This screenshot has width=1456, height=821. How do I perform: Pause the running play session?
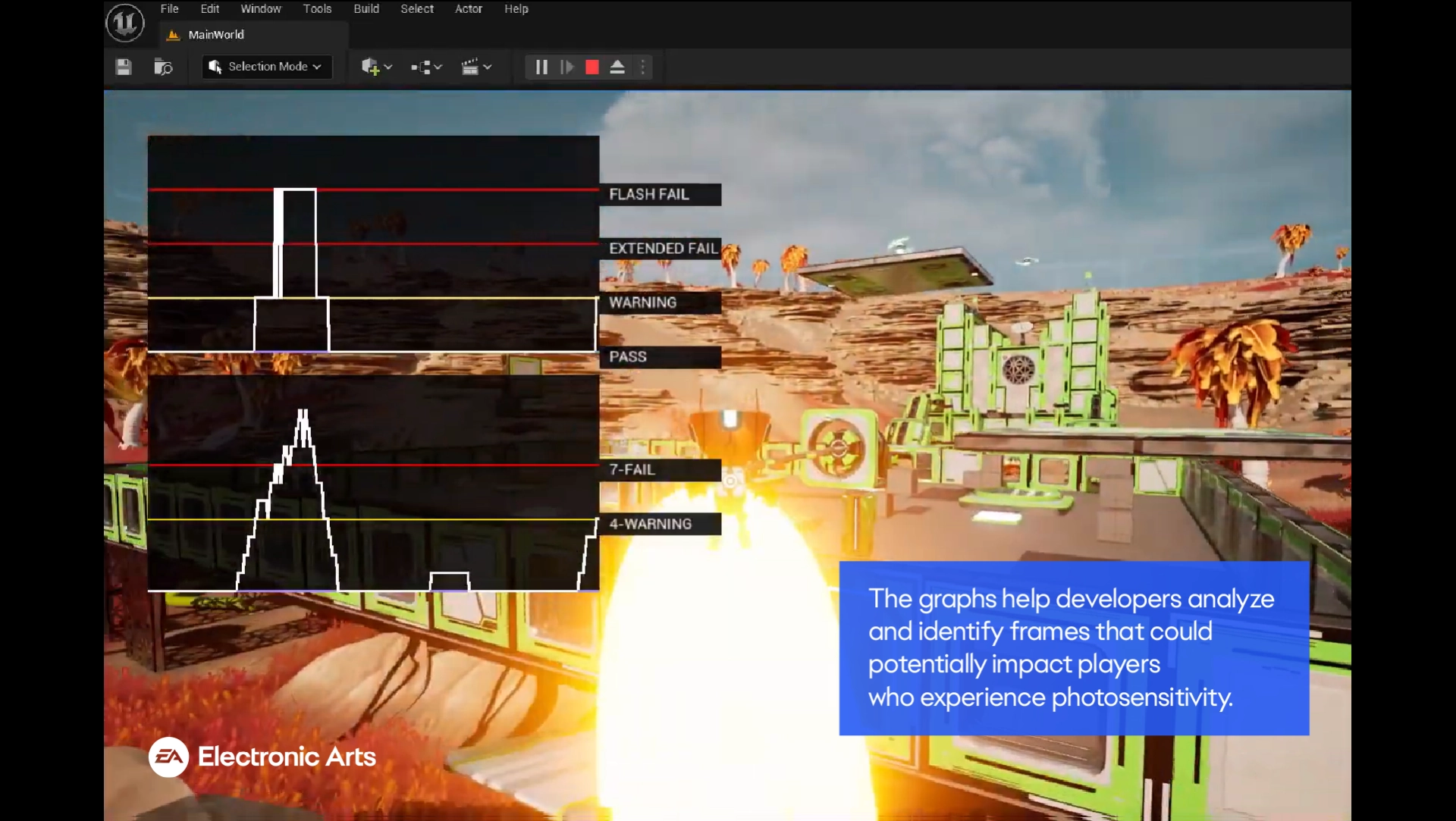coord(541,67)
